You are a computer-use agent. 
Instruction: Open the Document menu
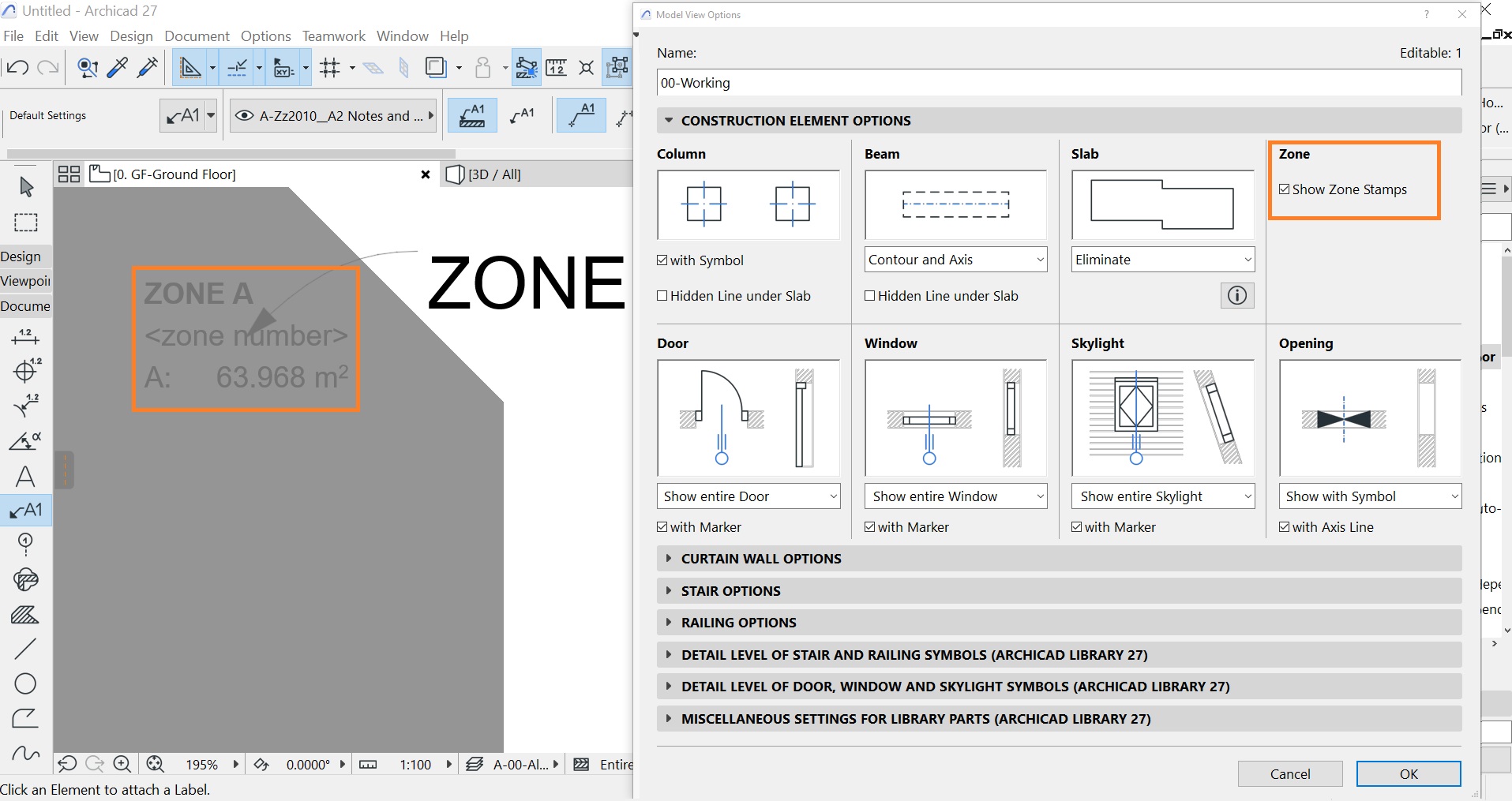[197, 36]
